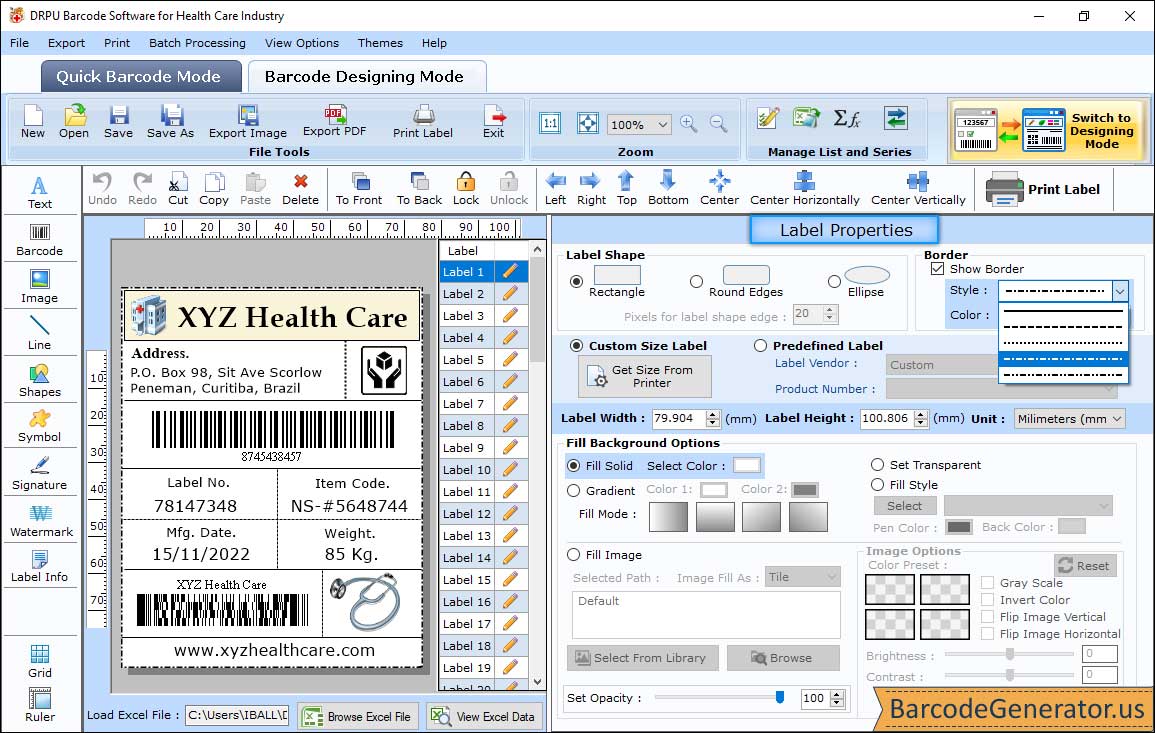1155x733 pixels.
Task: Toggle the Ruler display
Action: pos(40,705)
